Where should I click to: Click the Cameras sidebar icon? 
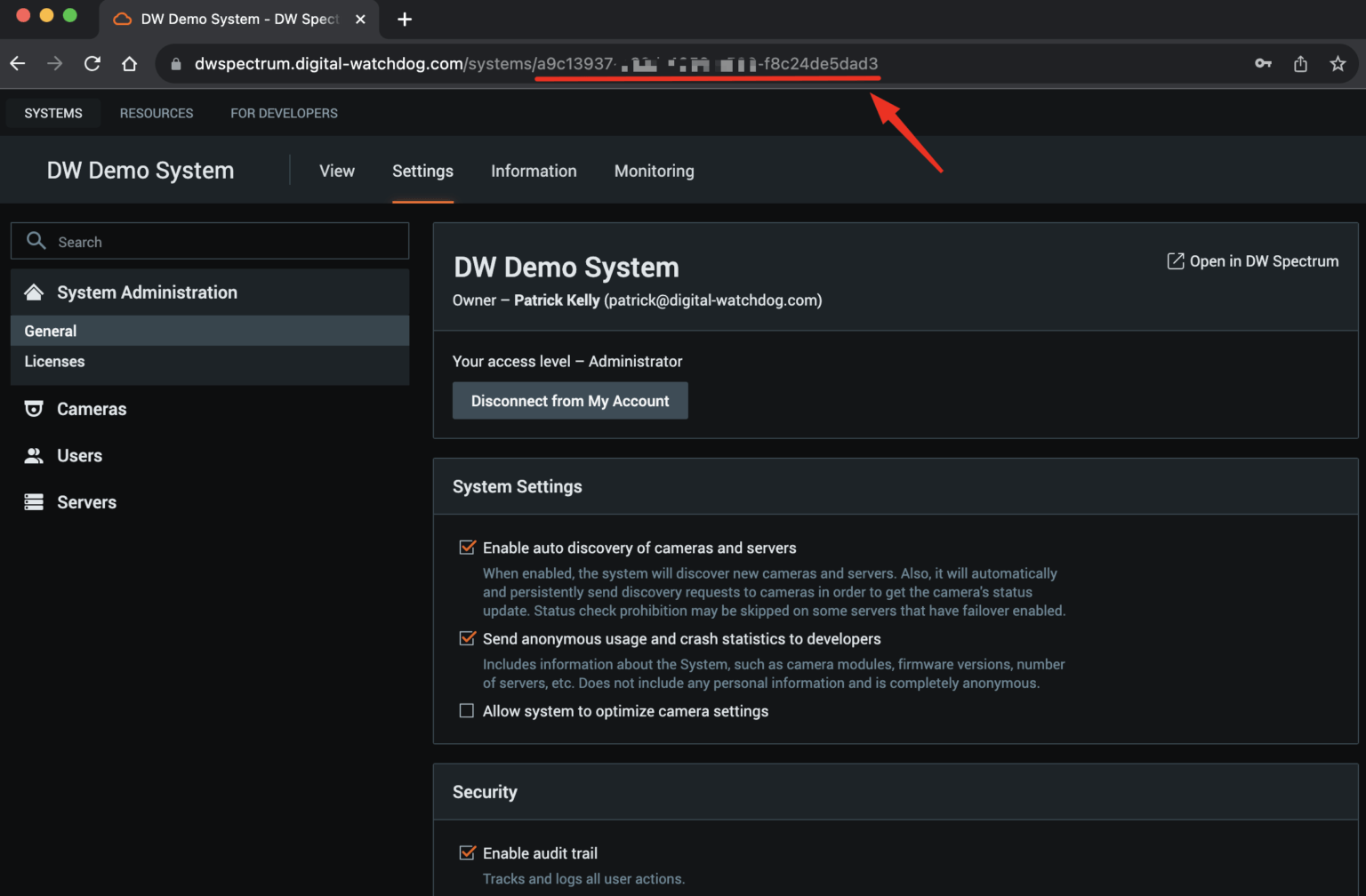tap(34, 409)
